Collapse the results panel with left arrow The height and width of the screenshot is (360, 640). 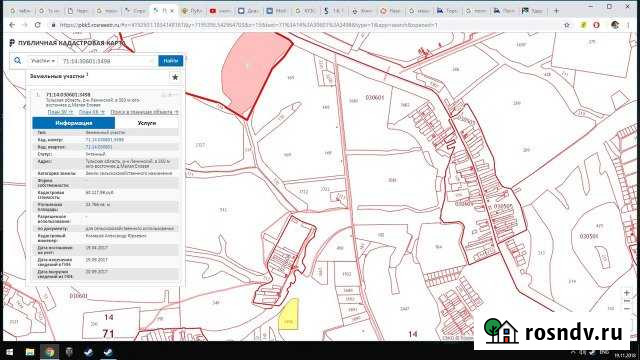click(x=24, y=107)
